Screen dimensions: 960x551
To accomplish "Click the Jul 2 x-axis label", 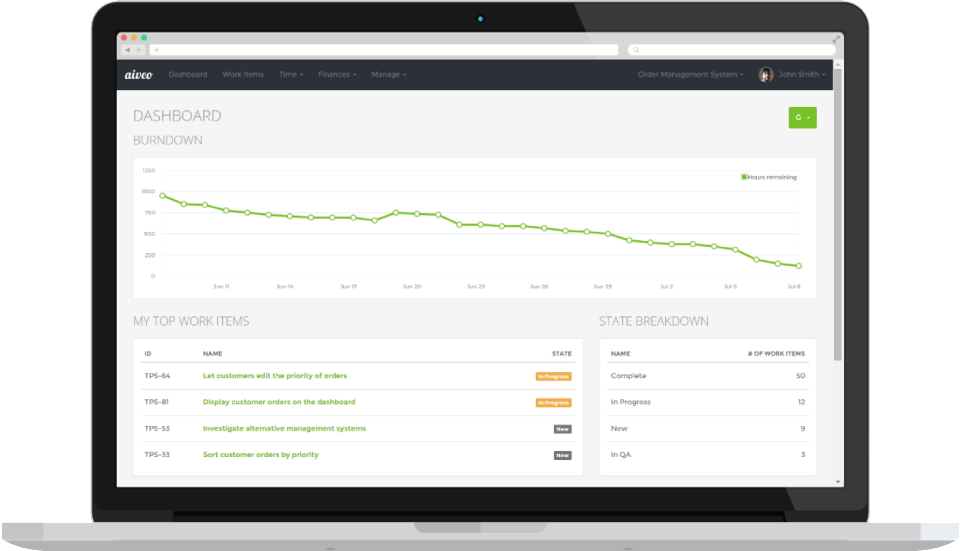I will tap(666, 287).
